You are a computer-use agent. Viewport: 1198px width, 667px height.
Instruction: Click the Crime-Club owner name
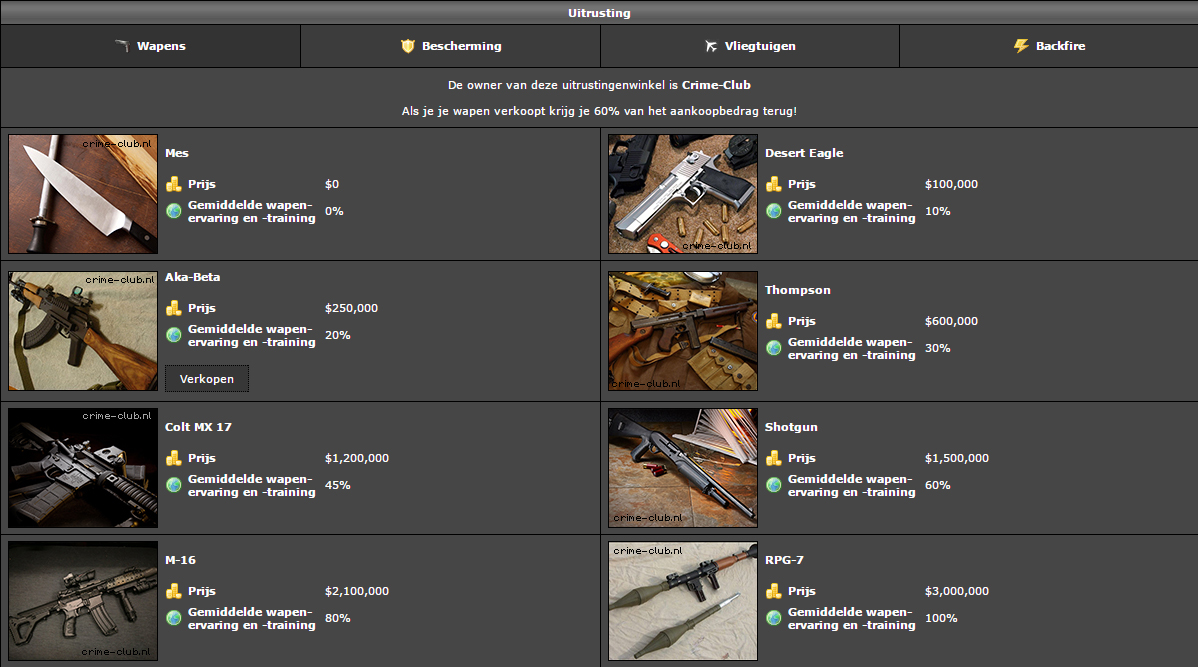pyautogui.click(x=716, y=86)
